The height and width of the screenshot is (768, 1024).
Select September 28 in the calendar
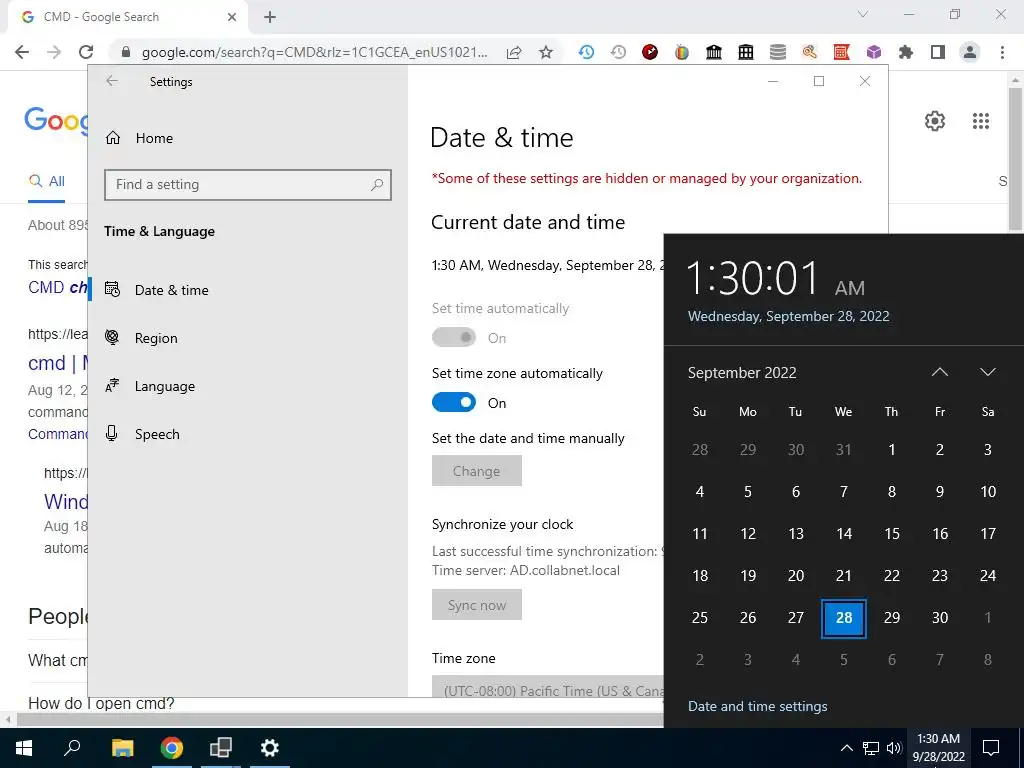(844, 618)
